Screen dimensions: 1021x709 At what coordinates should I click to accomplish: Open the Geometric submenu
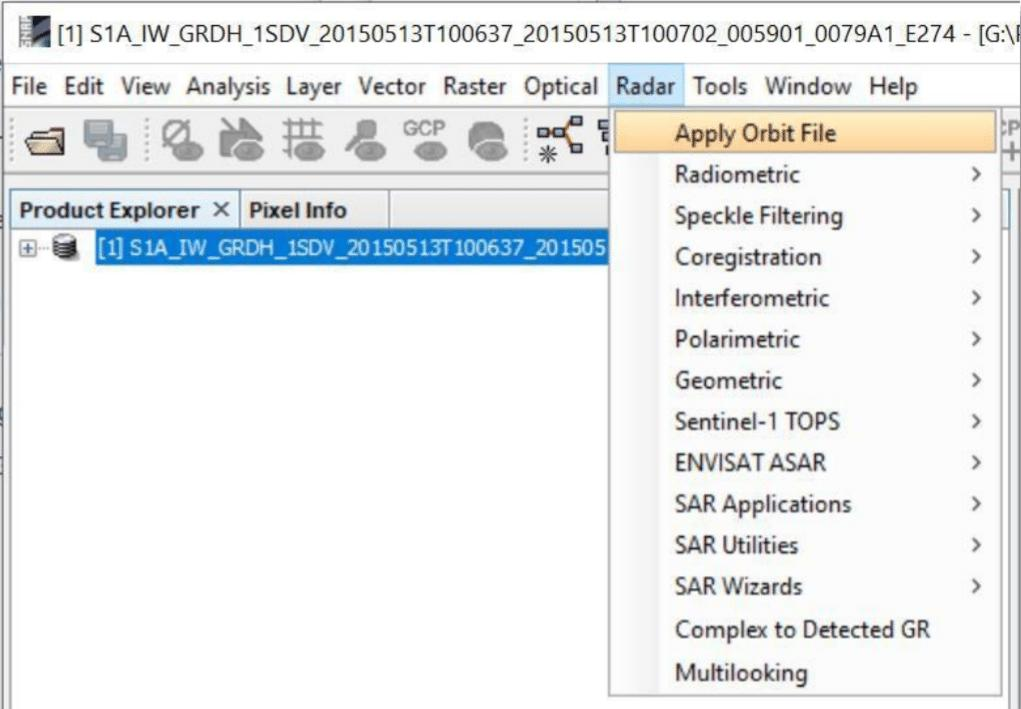point(805,380)
